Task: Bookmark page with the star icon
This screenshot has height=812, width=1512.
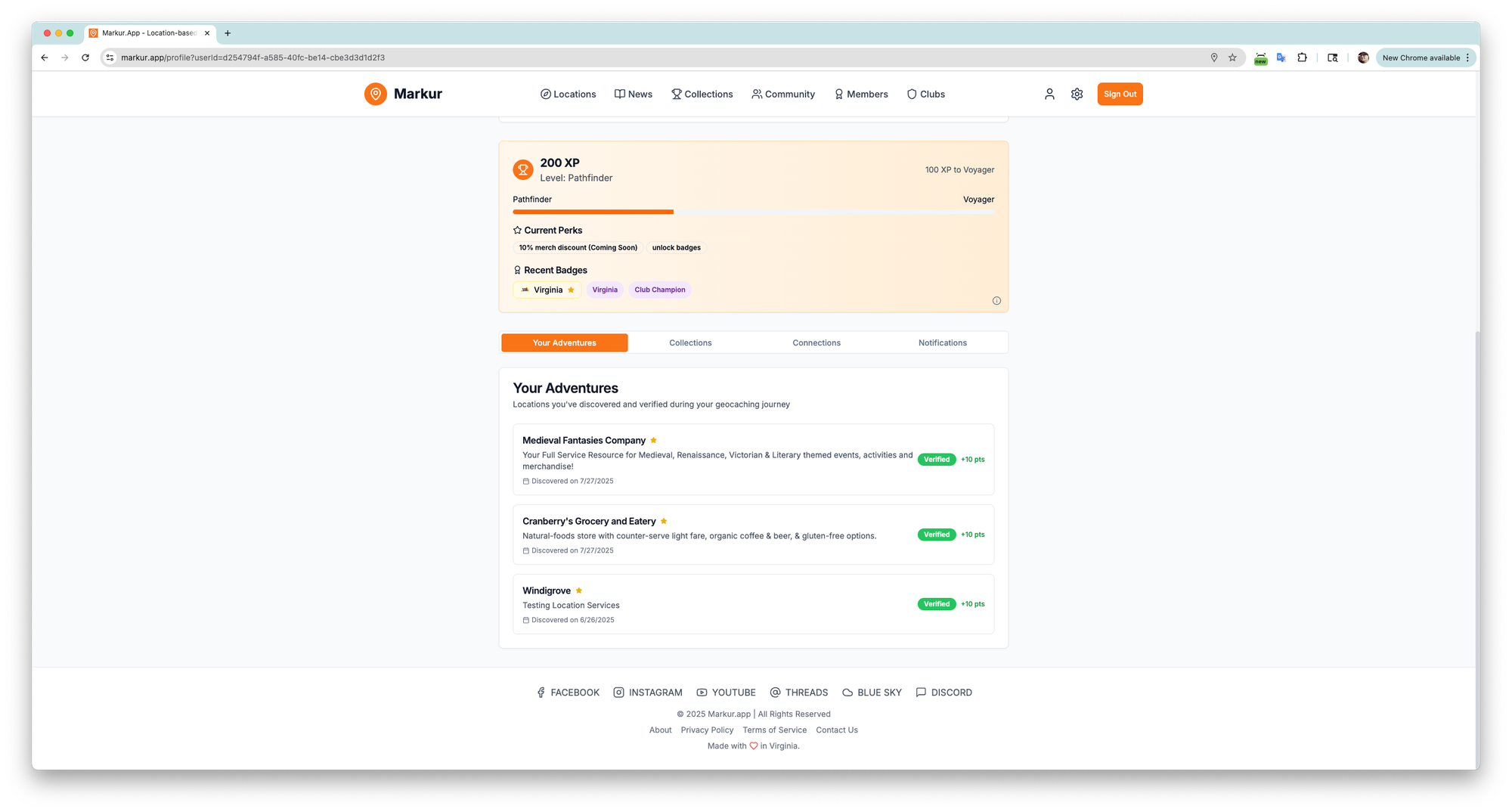Action: tap(1232, 57)
